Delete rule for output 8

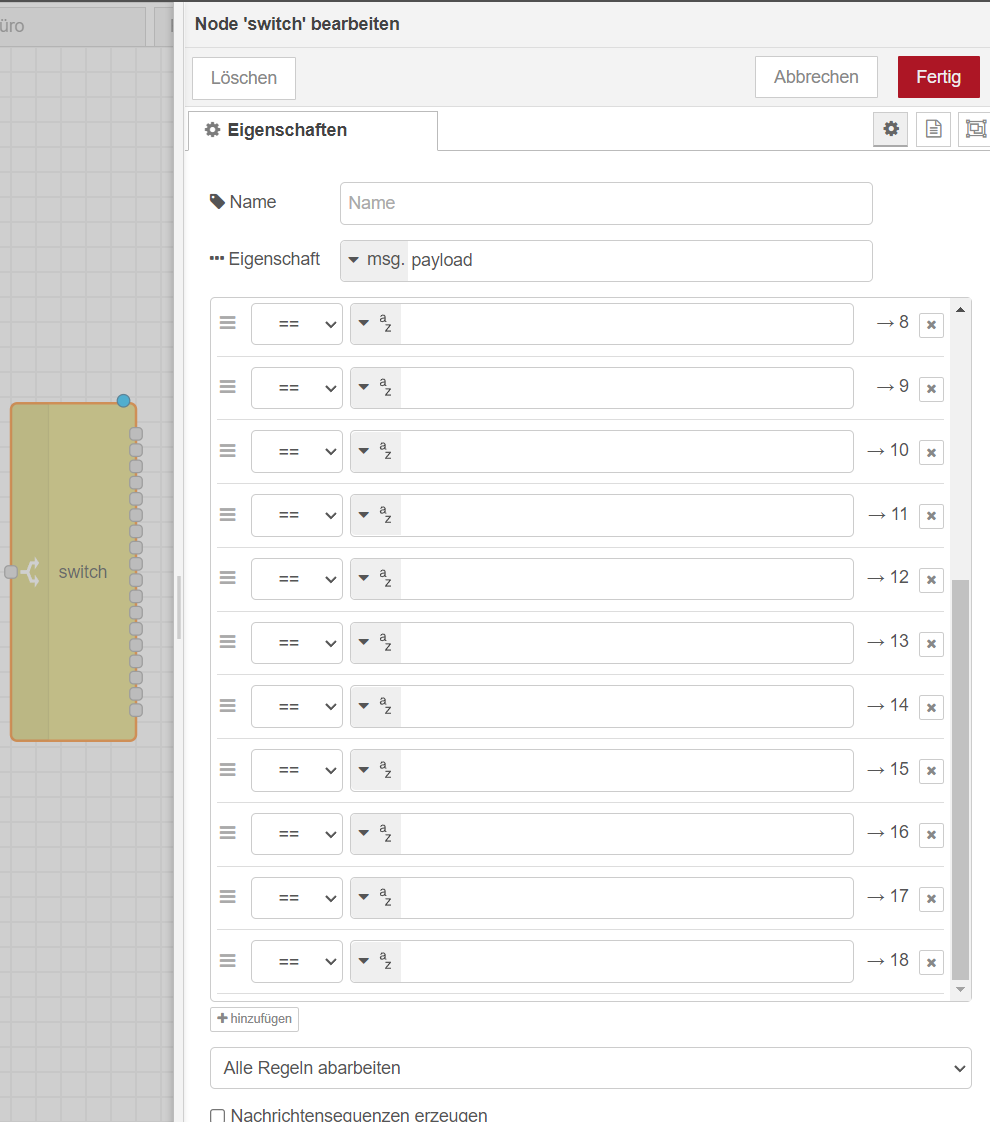(931, 325)
